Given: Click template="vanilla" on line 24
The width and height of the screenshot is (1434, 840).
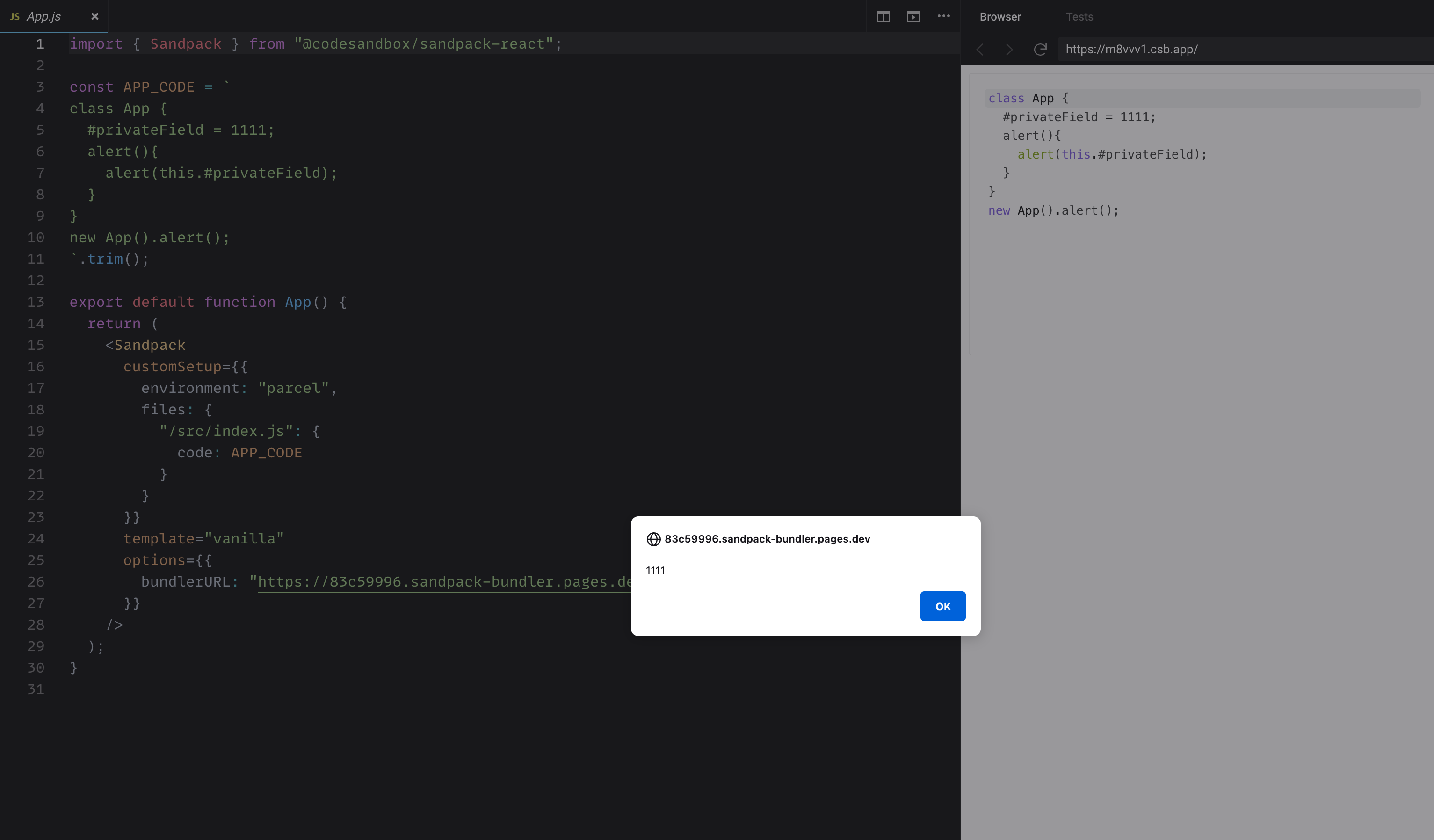Looking at the screenshot, I should (203, 538).
